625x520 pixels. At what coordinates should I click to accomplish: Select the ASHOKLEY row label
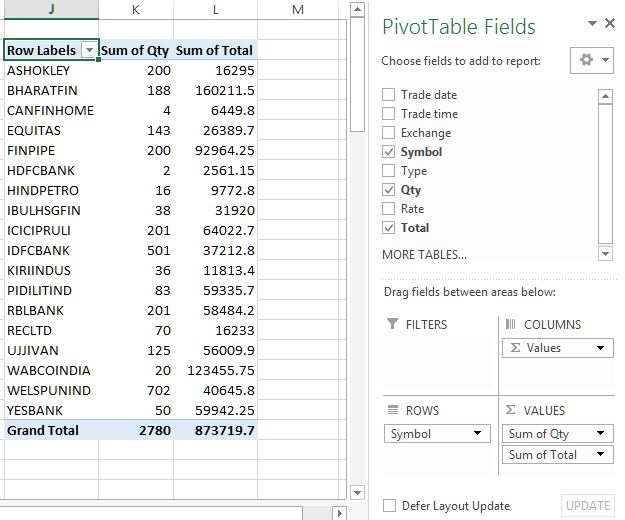[51, 71]
